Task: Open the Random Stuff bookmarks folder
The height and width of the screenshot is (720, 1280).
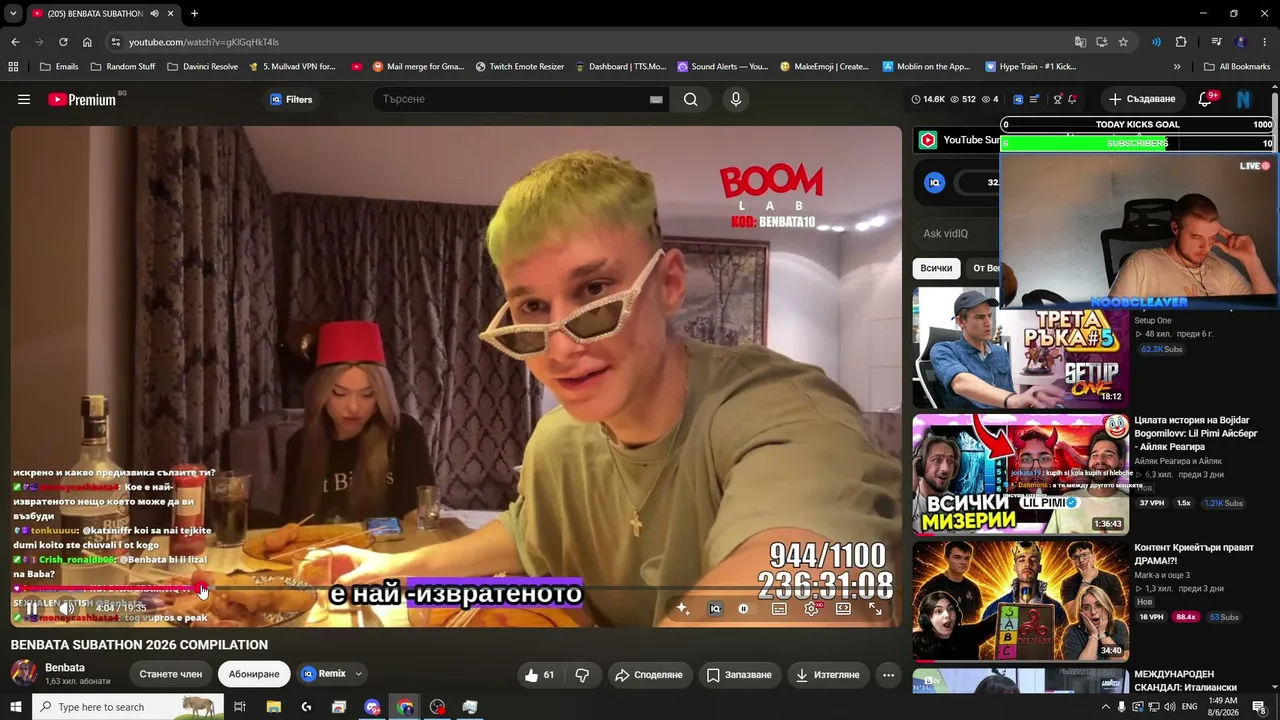Action: click(123, 67)
